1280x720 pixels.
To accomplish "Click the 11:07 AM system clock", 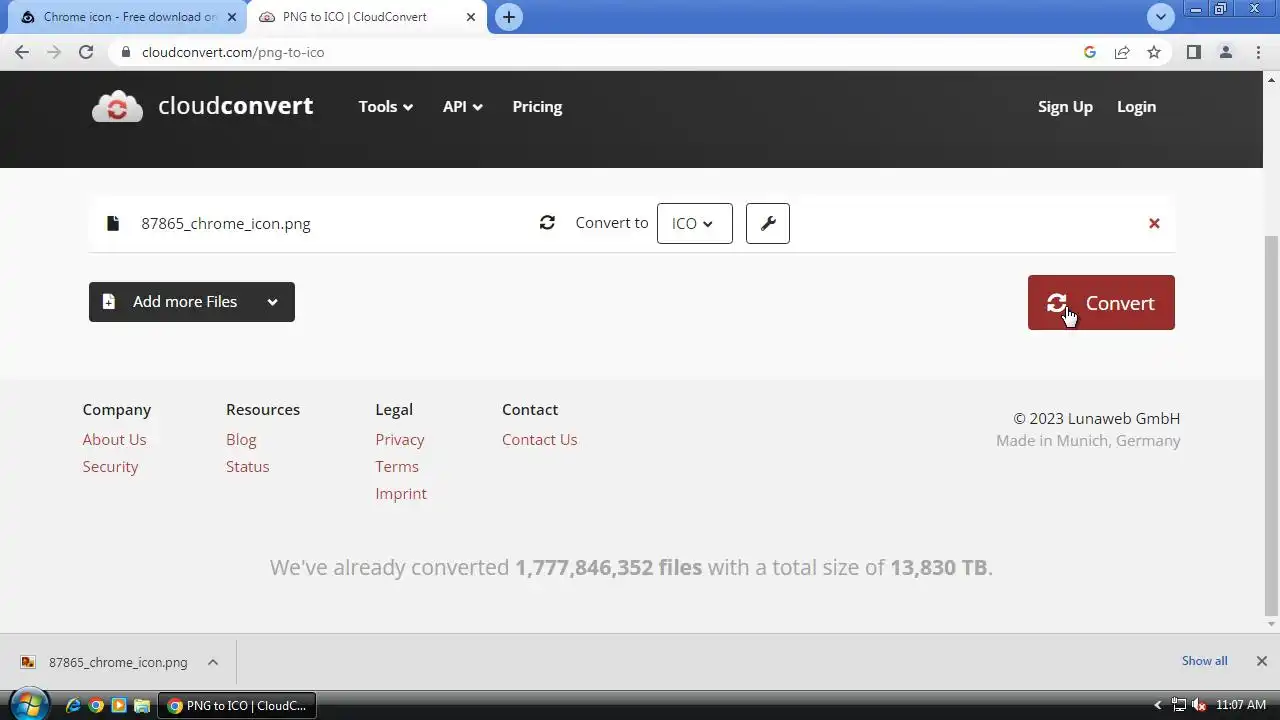I will 1241,705.
